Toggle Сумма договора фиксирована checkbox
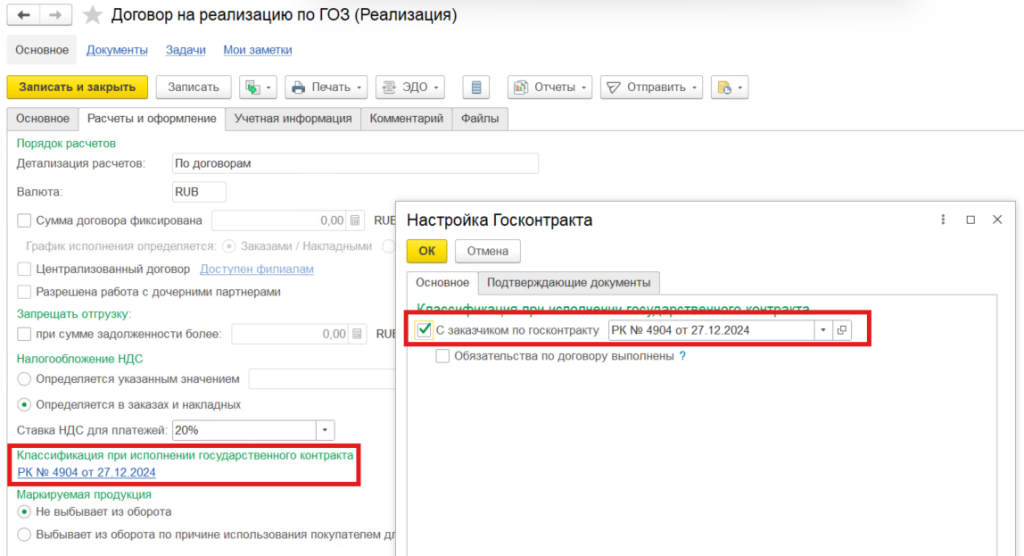The width and height of the screenshot is (1024, 556). click(24, 221)
